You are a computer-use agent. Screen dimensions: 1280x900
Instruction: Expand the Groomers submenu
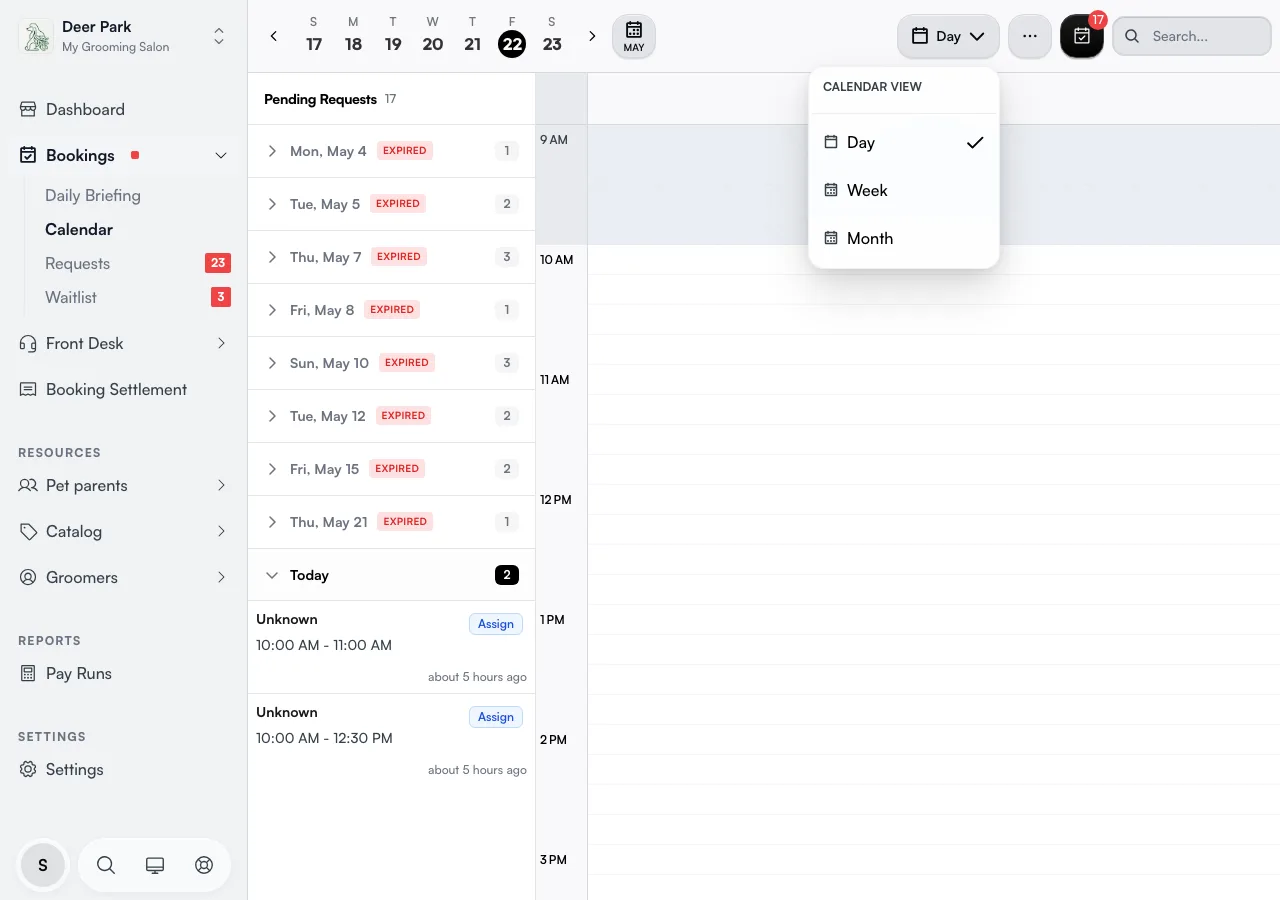[x=221, y=577]
